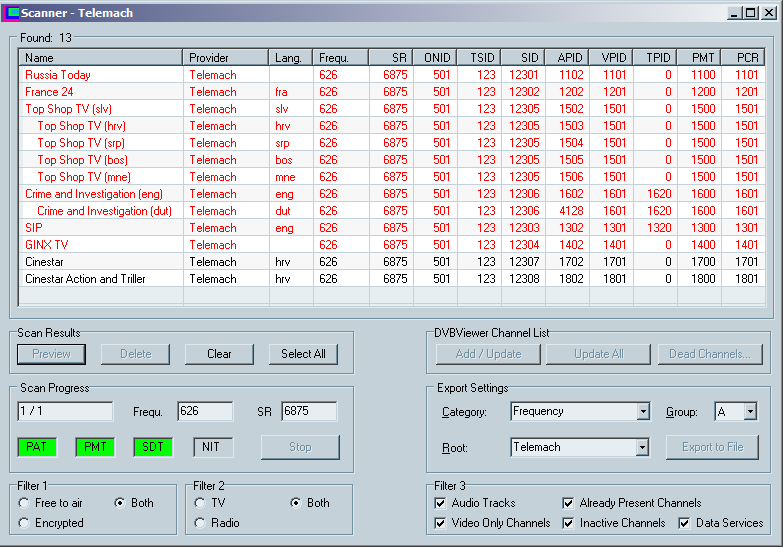
Task: Click the Scanner window title bar icon
Action: pos(11,13)
